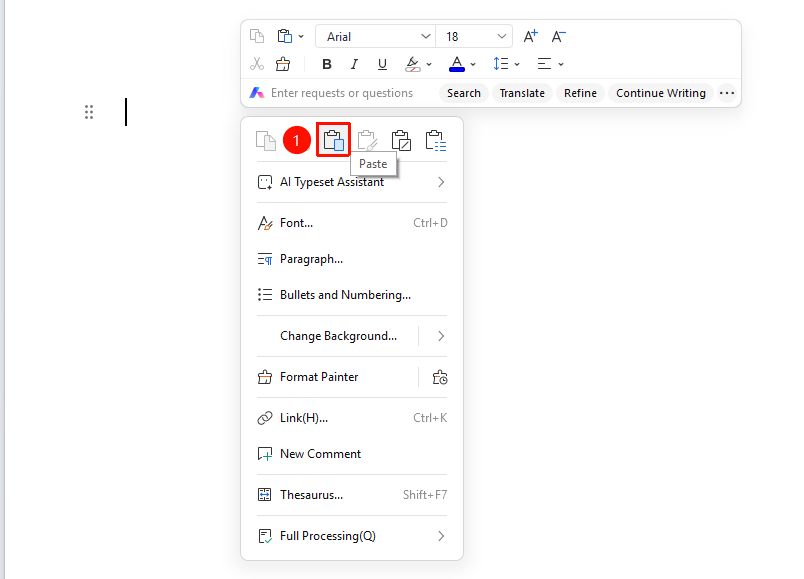
Task: Choose Paragraph... in the context menu
Action: coord(352,259)
